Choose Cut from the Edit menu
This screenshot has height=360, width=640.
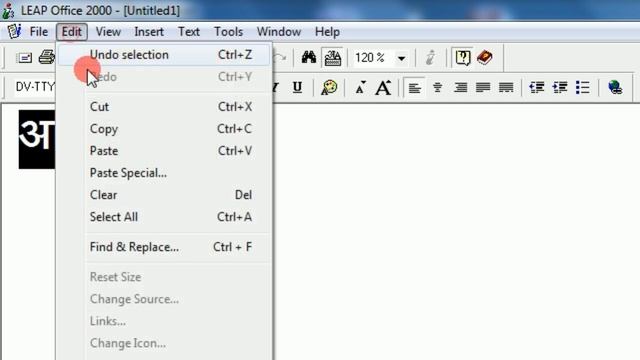tap(164, 107)
